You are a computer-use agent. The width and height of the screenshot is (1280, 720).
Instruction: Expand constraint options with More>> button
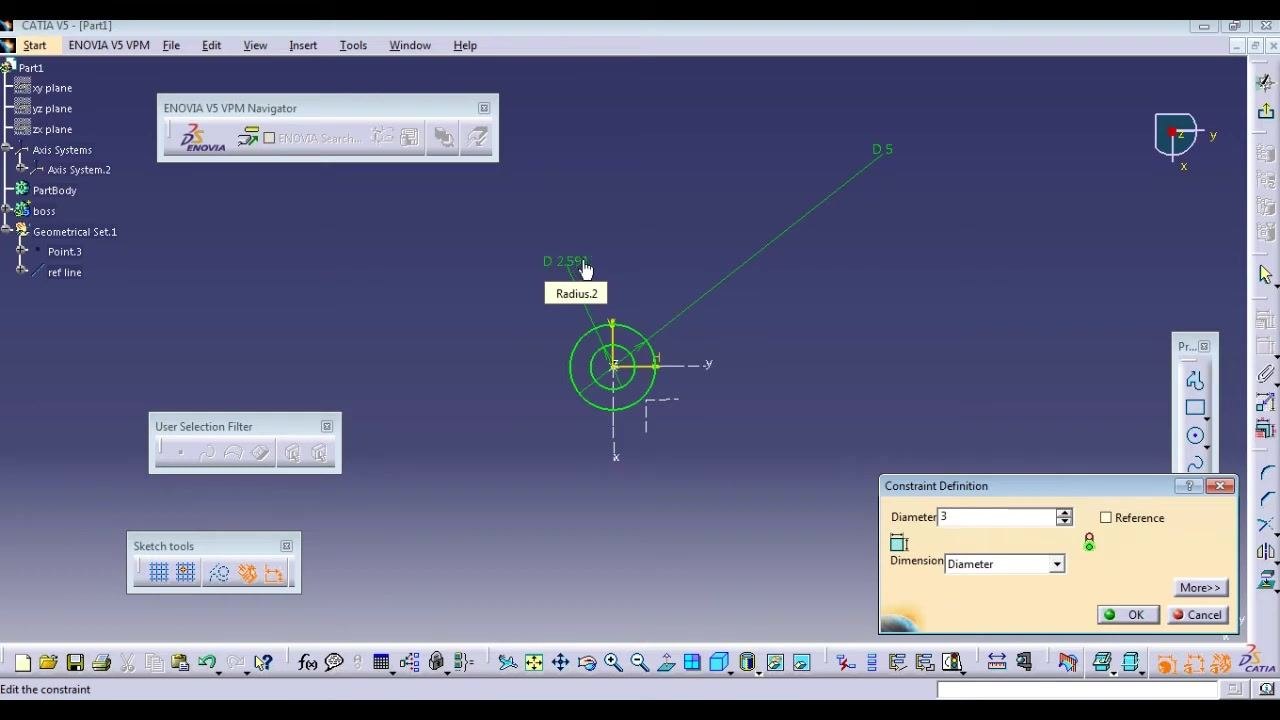[1200, 588]
